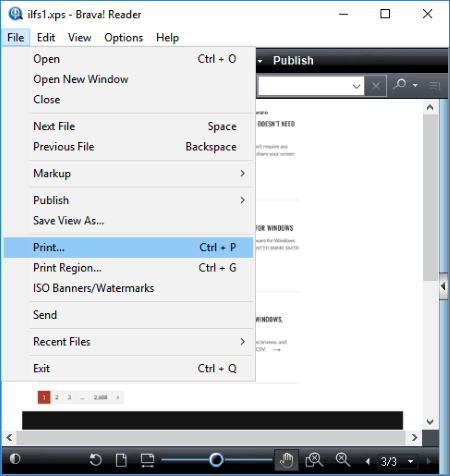The height and width of the screenshot is (476, 450).
Task: Click page 2 in document pagination
Action: [x=57, y=397]
